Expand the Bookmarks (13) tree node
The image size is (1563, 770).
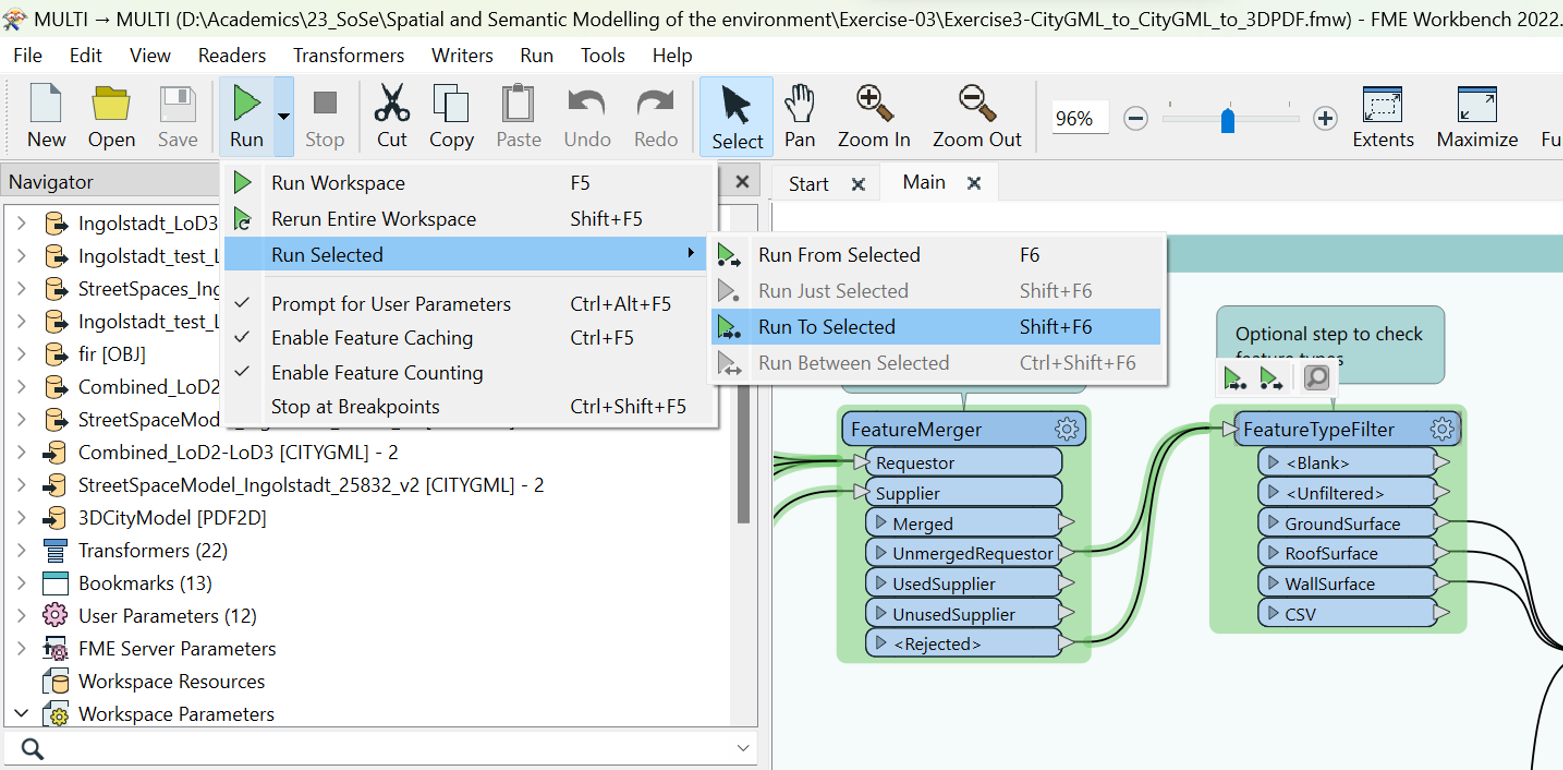tap(21, 583)
